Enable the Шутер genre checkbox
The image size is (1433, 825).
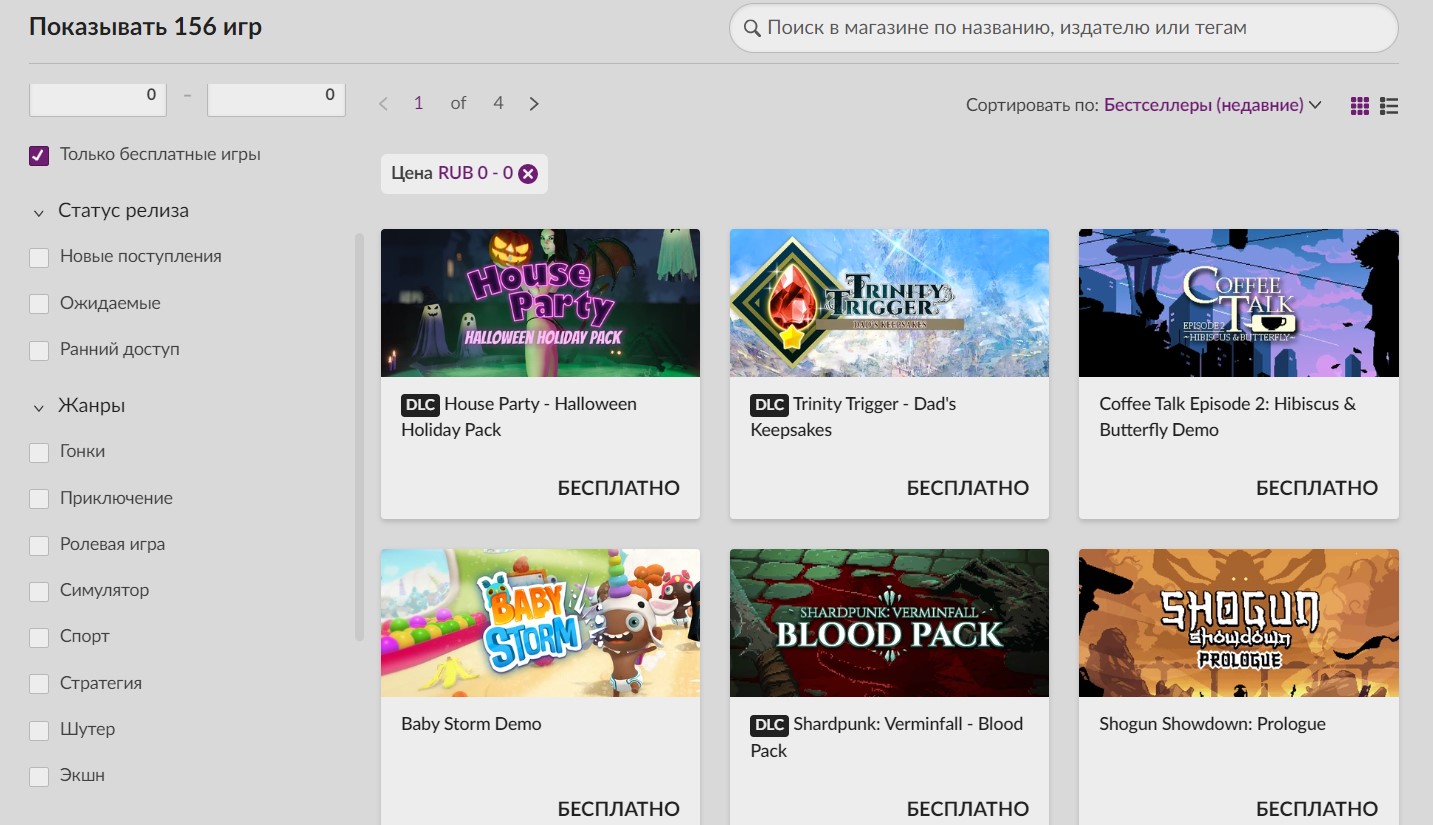pos(39,730)
